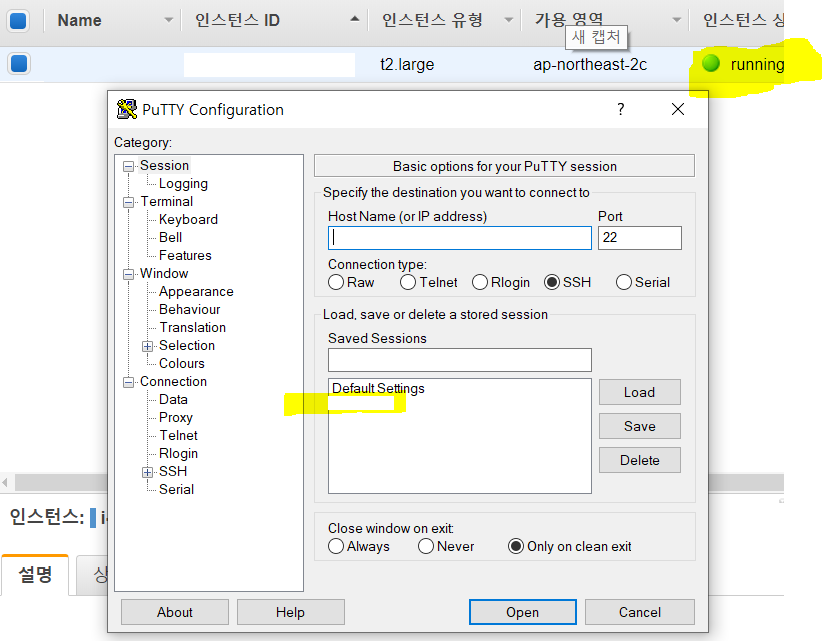Viewport: 822px width, 641px height.
Task: Expand the Selection tree node
Action: (x=147, y=346)
